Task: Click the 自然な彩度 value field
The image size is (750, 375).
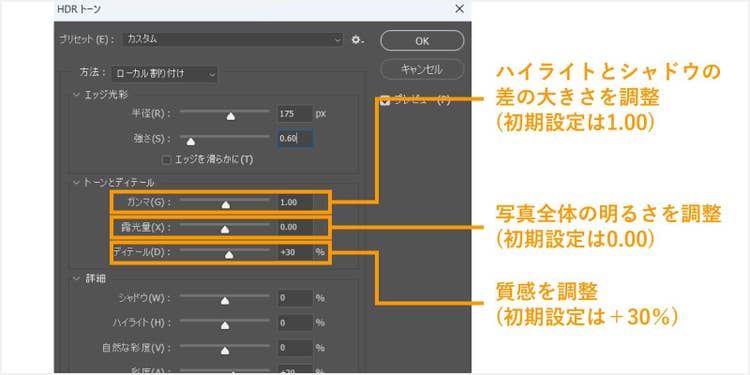Action: (295, 348)
